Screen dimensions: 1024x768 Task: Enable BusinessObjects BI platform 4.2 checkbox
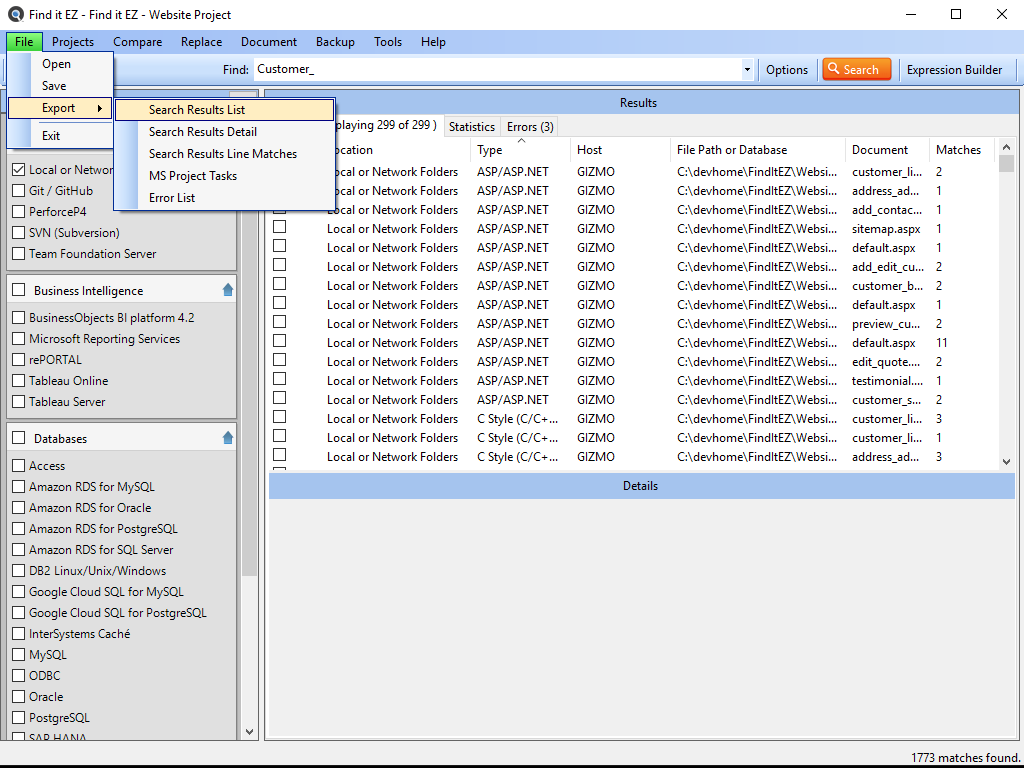[x=19, y=317]
